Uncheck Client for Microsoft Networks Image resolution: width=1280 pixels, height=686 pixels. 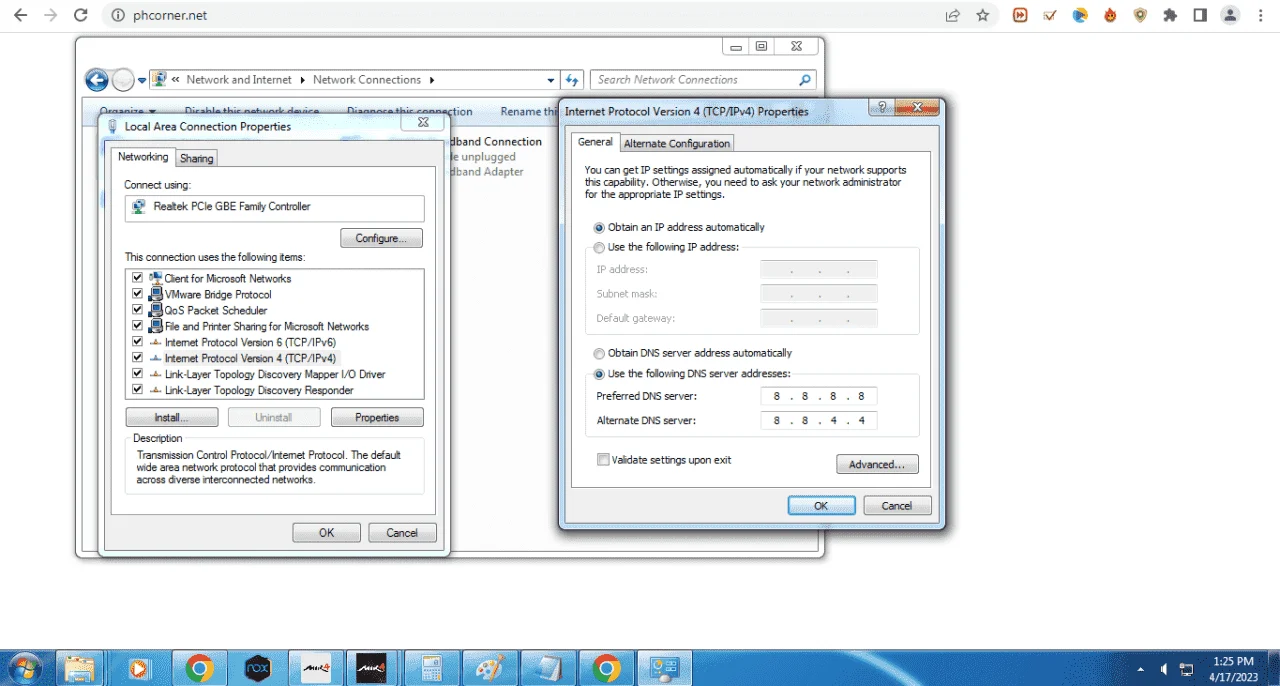137,278
